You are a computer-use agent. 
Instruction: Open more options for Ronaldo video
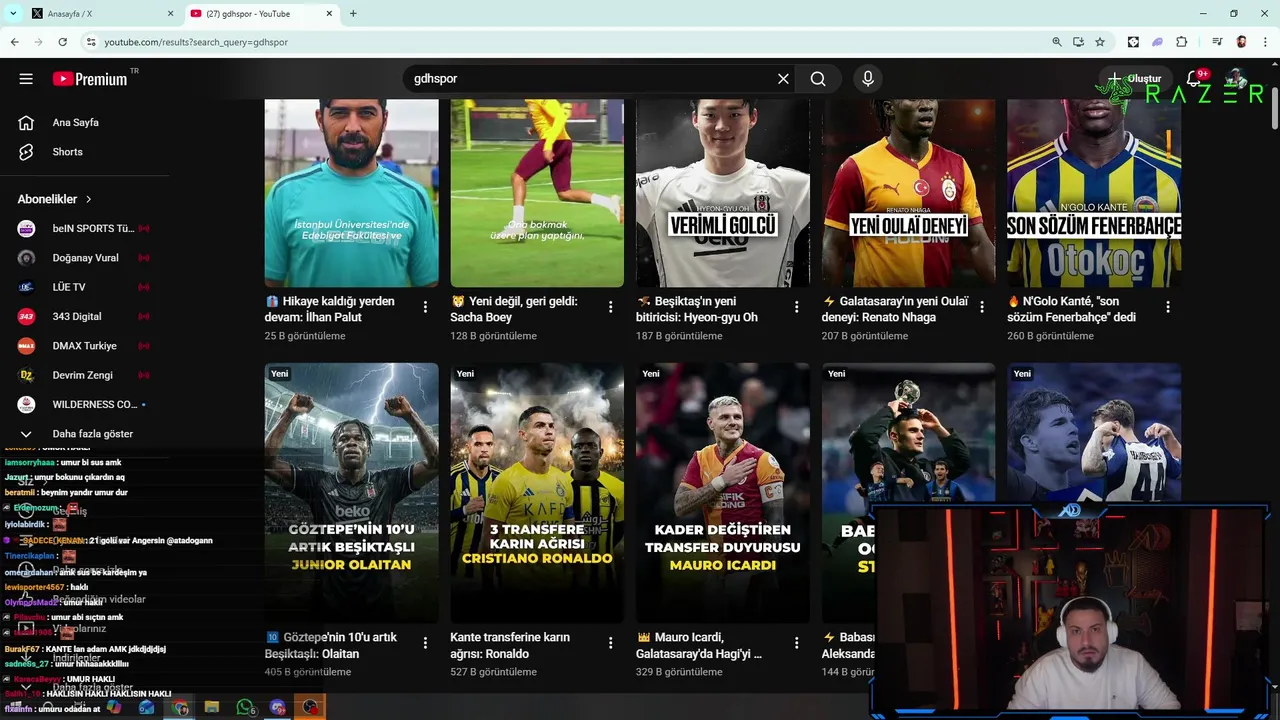[611, 643]
